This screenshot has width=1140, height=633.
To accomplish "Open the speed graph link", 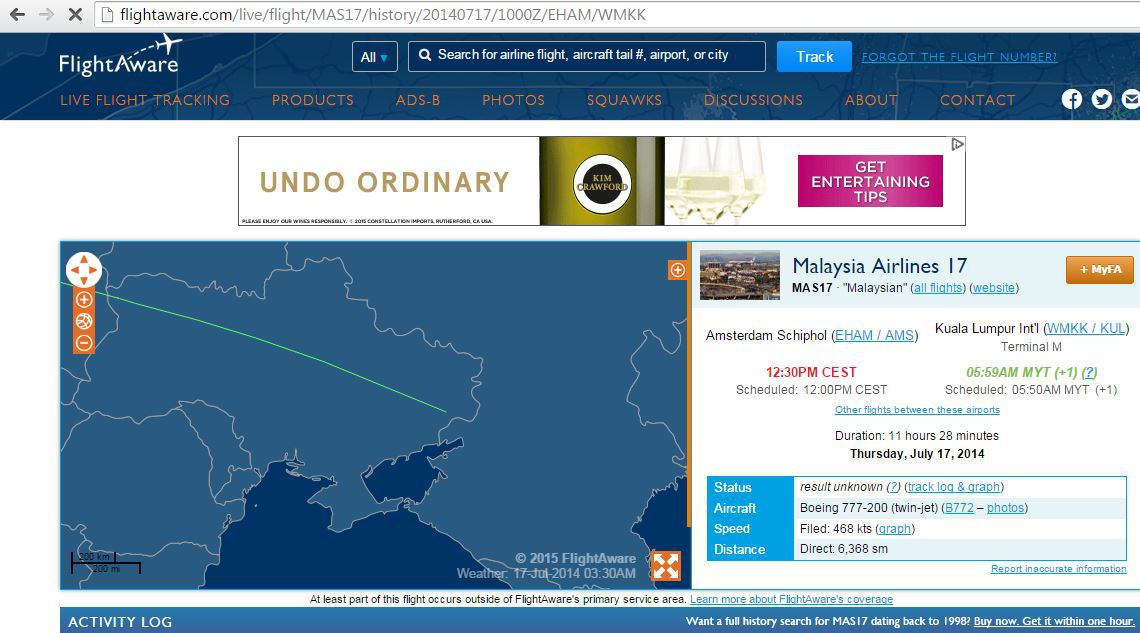I will [x=895, y=529].
